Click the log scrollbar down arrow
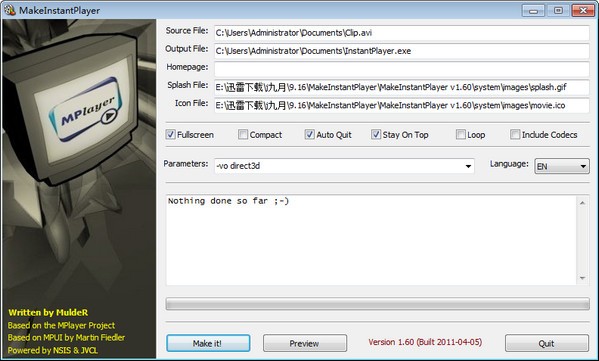599x361 pixels. point(582,278)
